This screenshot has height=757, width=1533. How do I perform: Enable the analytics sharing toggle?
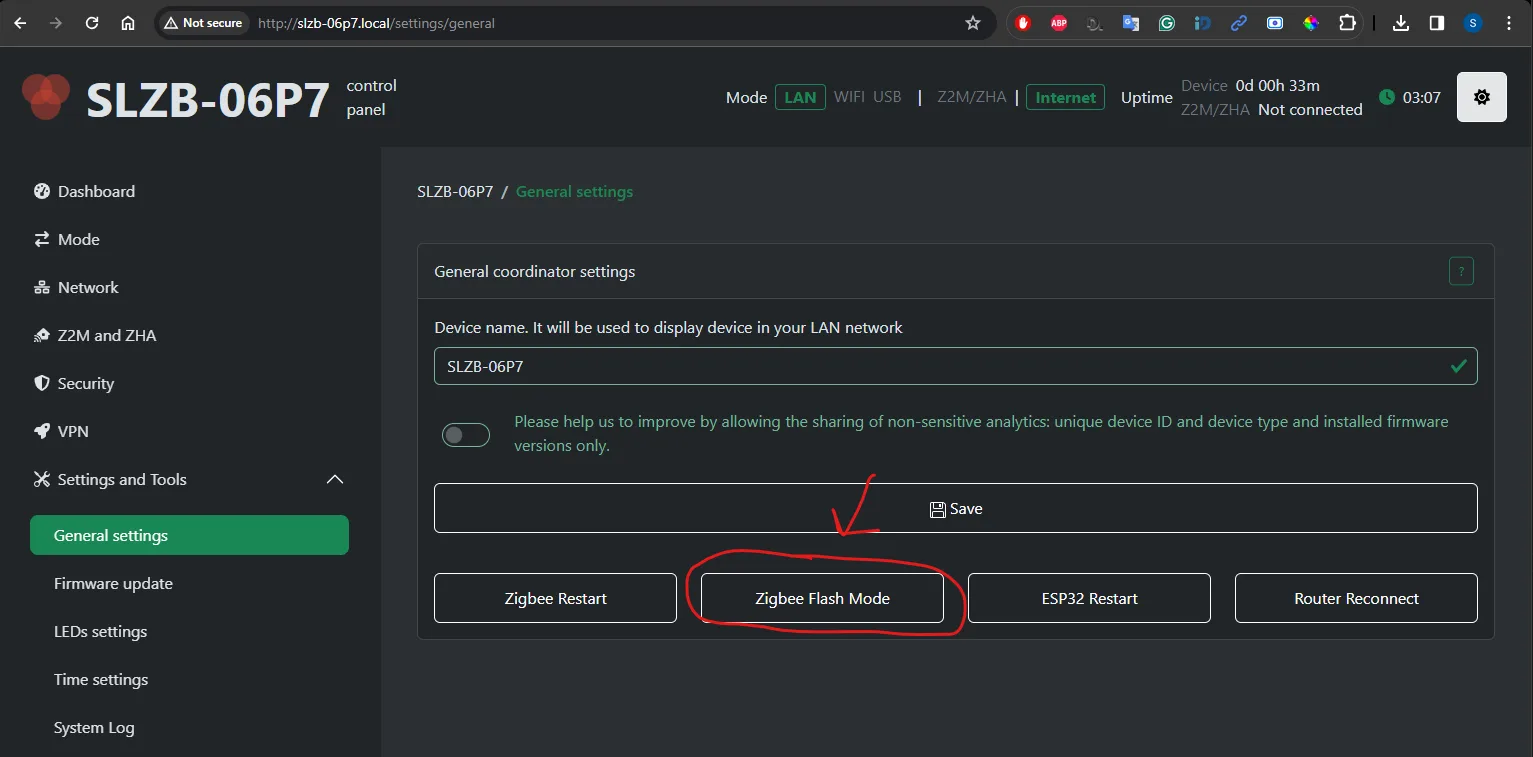click(x=466, y=434)
